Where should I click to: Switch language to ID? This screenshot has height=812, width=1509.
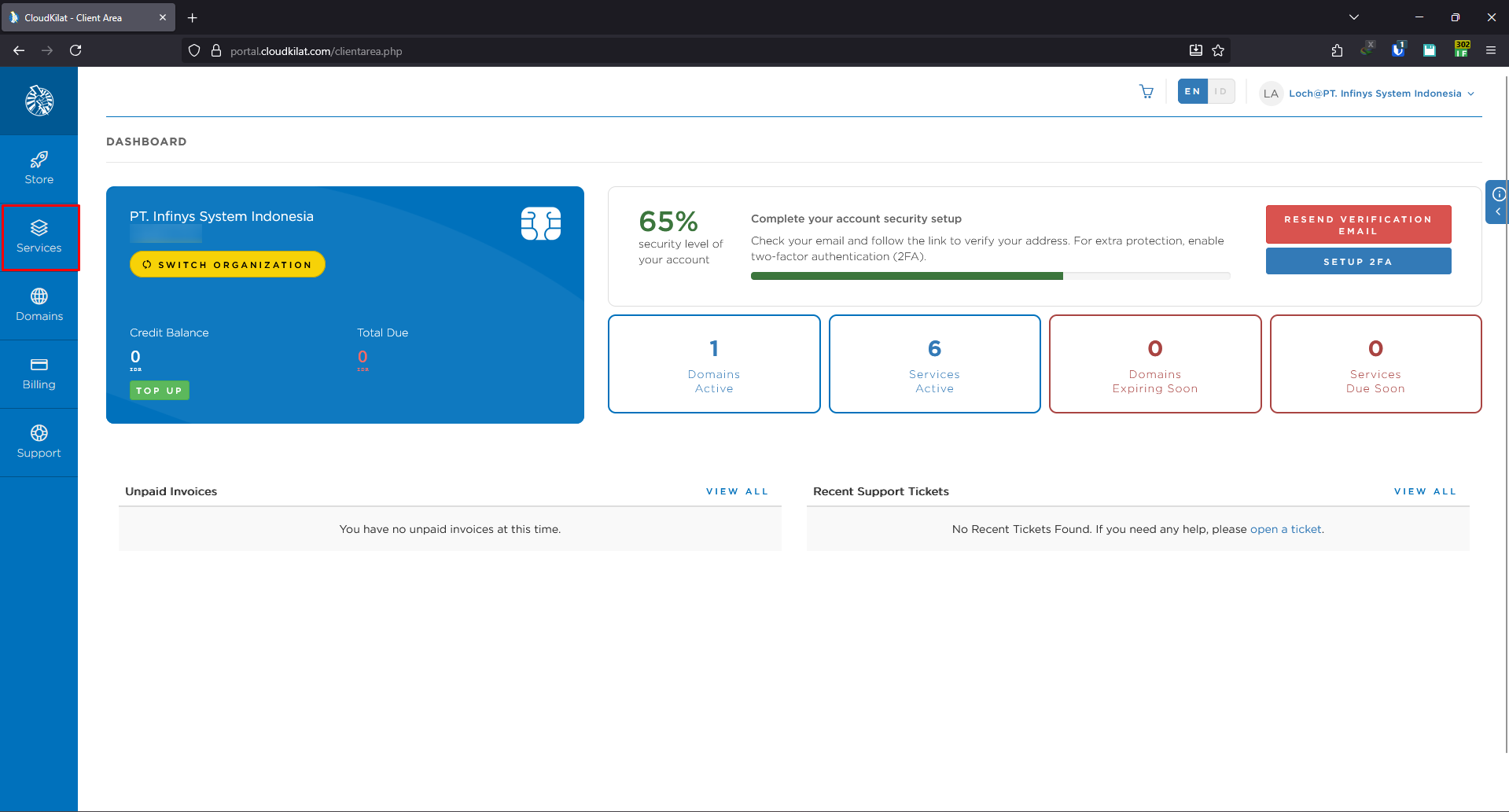click(1220, 91)
